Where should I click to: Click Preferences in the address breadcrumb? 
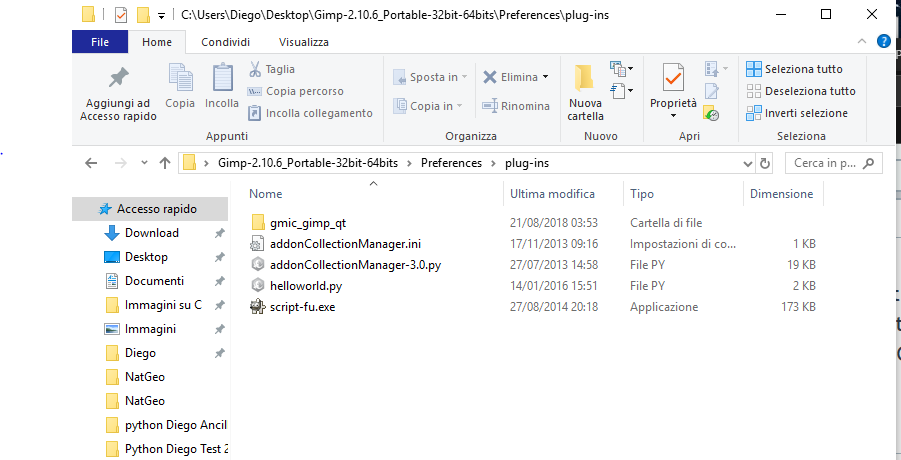[x=451, y=163]
